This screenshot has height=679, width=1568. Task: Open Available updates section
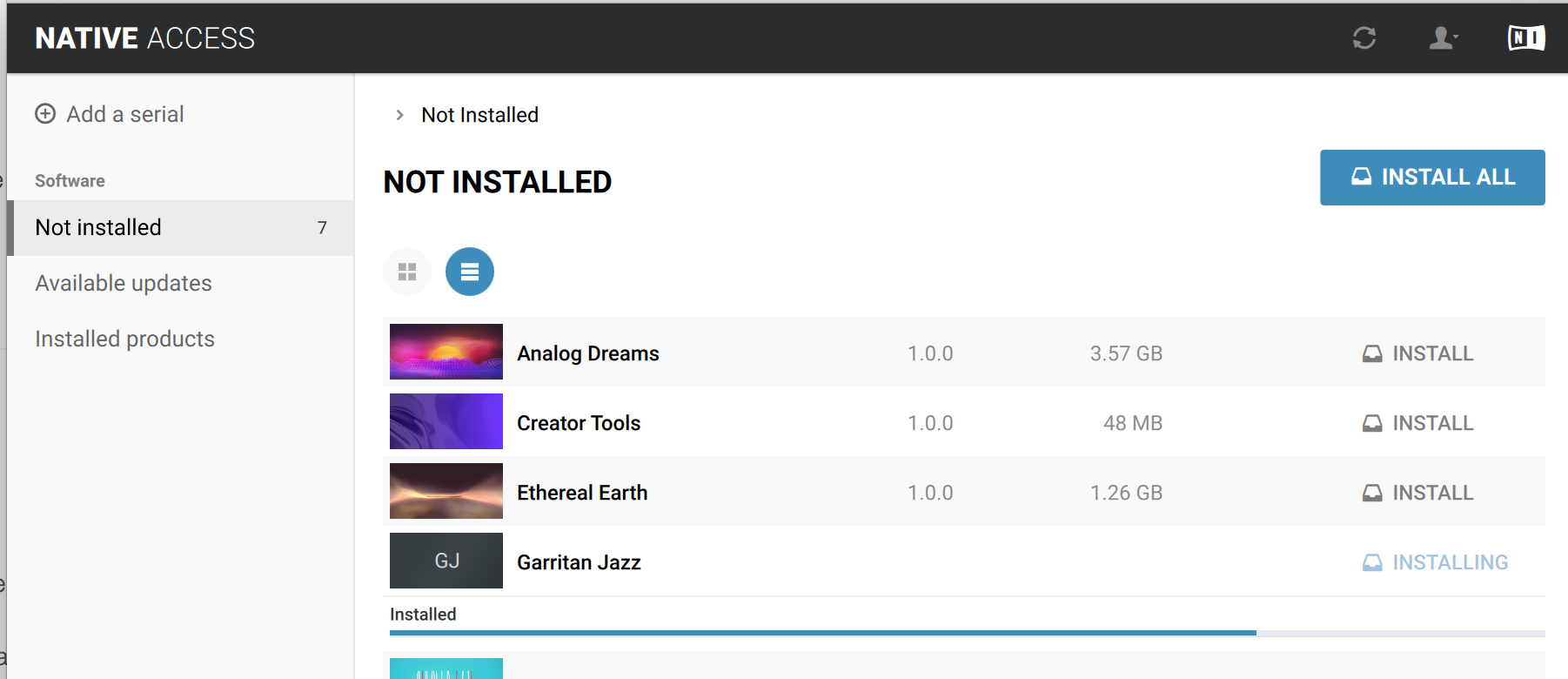pos(124,284)
